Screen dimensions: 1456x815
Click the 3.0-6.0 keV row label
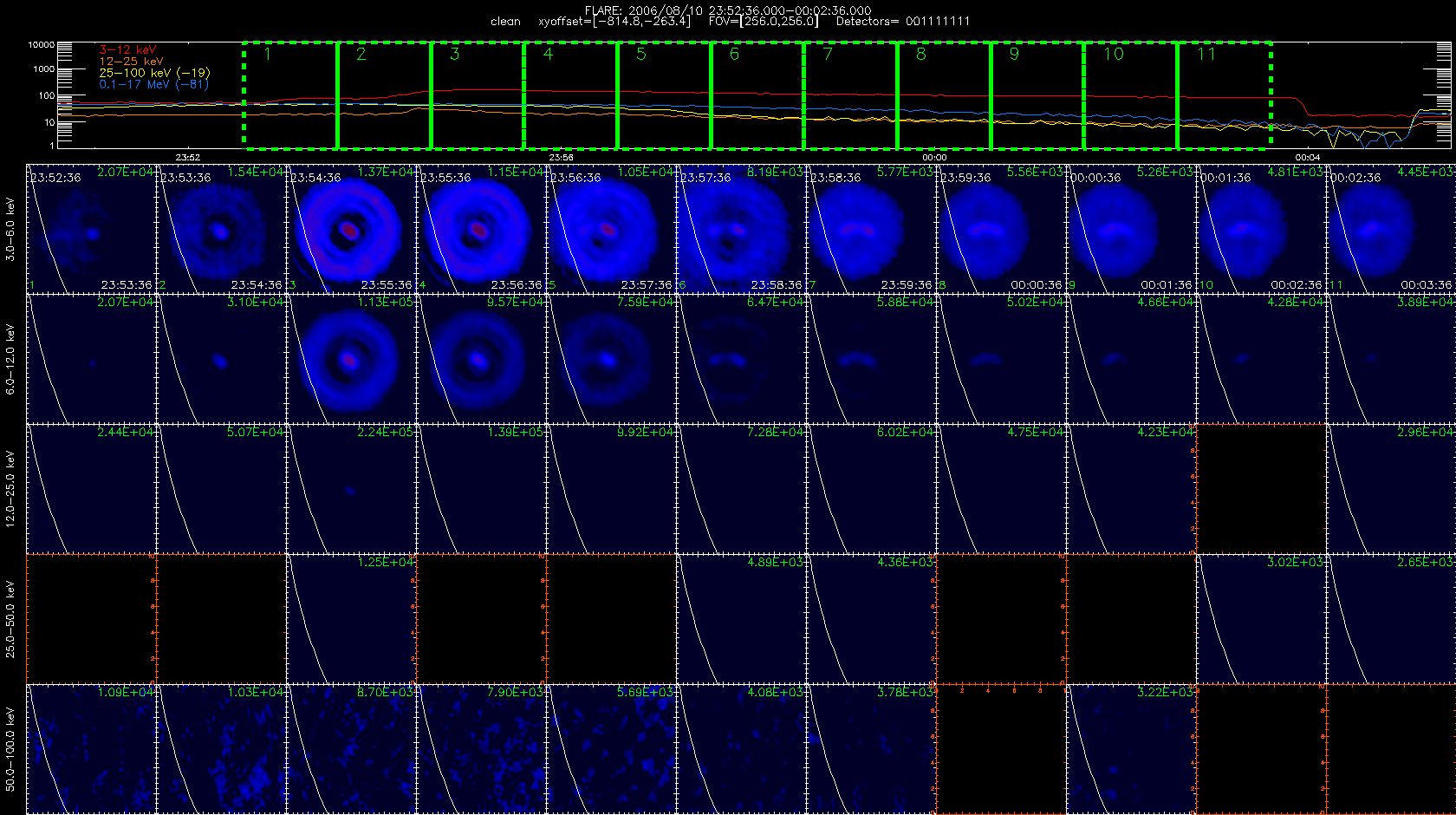click(x=10, y=229)
